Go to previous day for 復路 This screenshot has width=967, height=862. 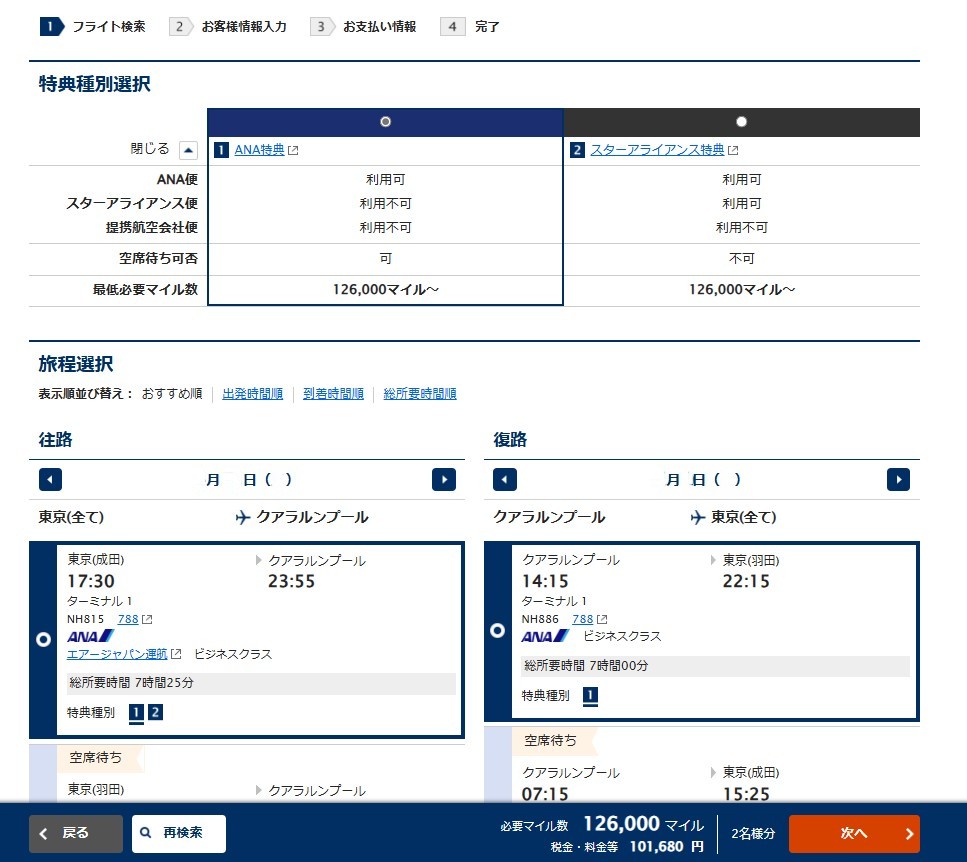click(504, 480)
